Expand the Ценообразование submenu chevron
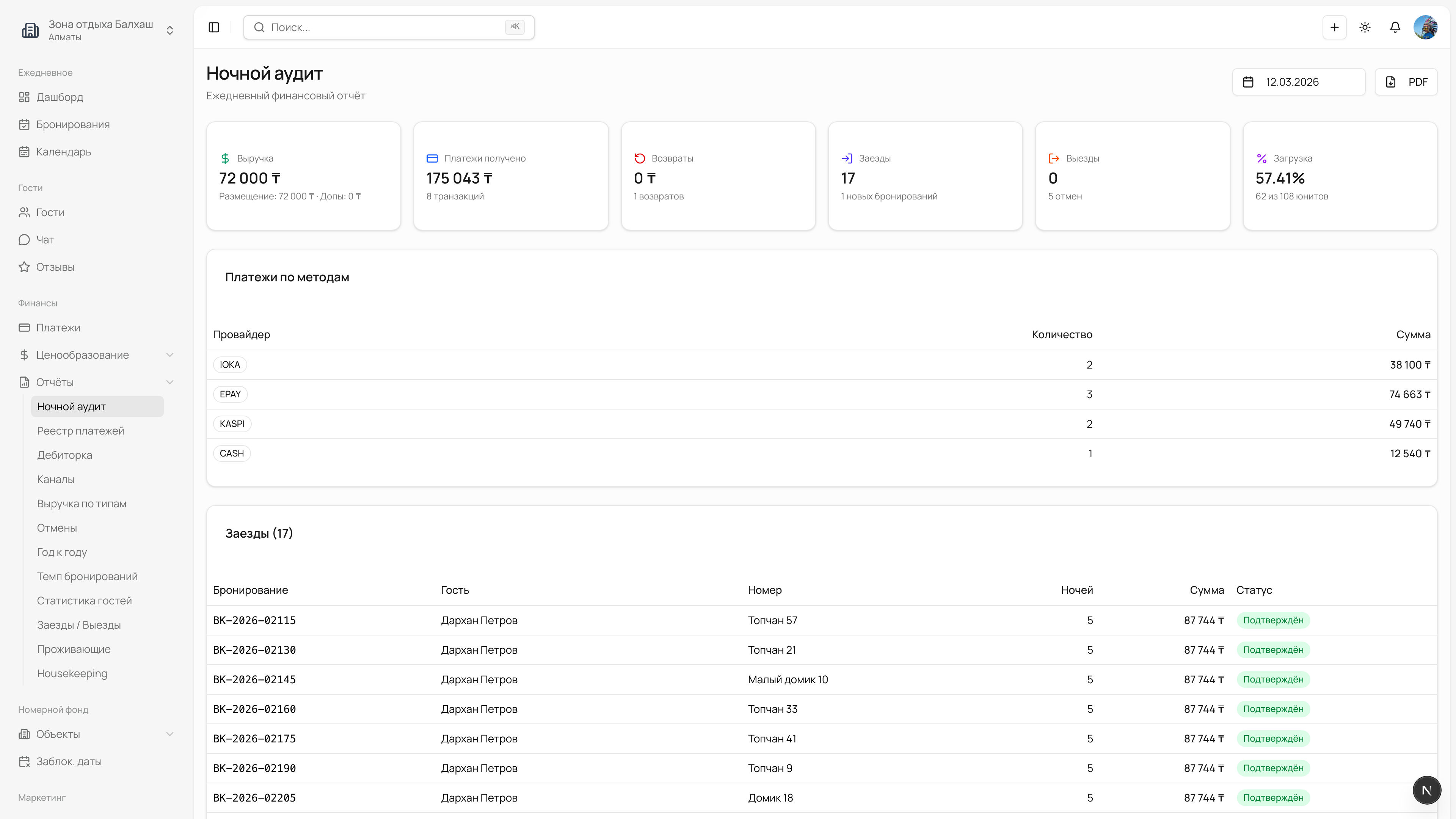This screenshot has width=1456, height=819. click(169, 355)
